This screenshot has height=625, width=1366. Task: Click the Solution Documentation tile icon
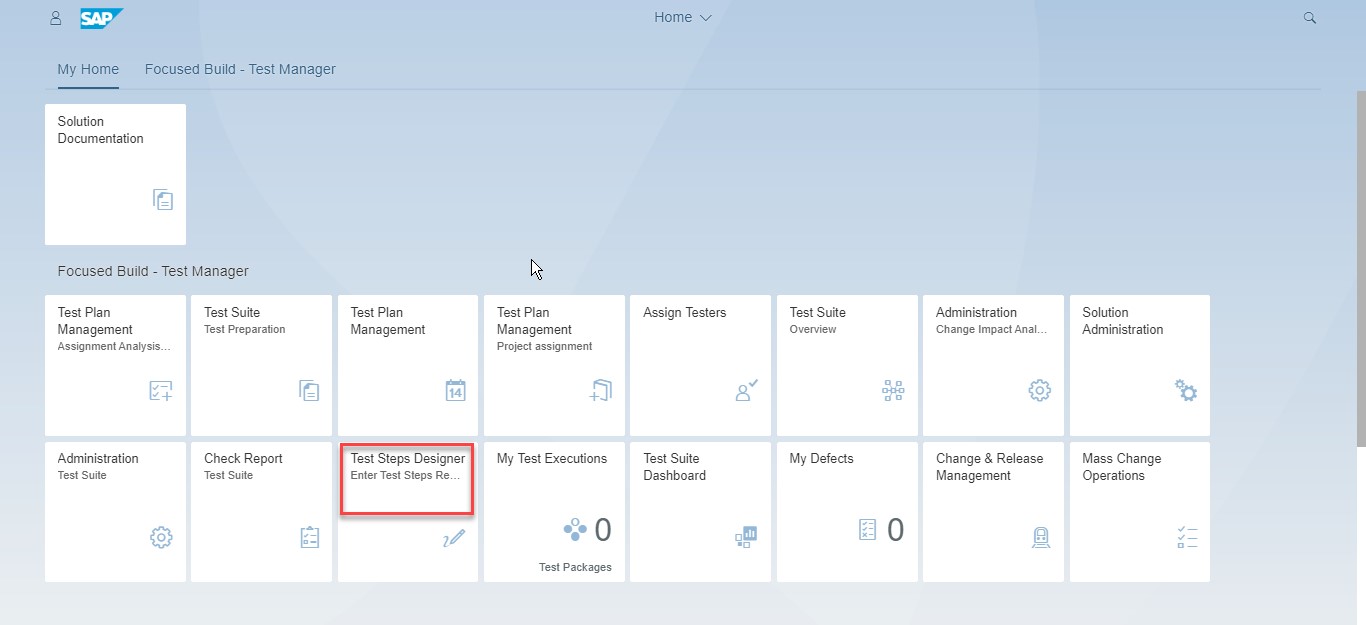[163, 199]
